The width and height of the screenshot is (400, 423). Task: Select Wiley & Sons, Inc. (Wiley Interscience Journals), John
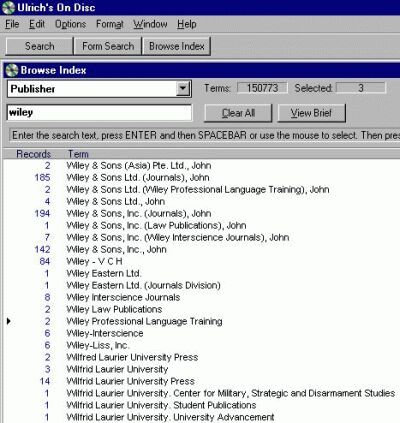(x=178, y=238)
